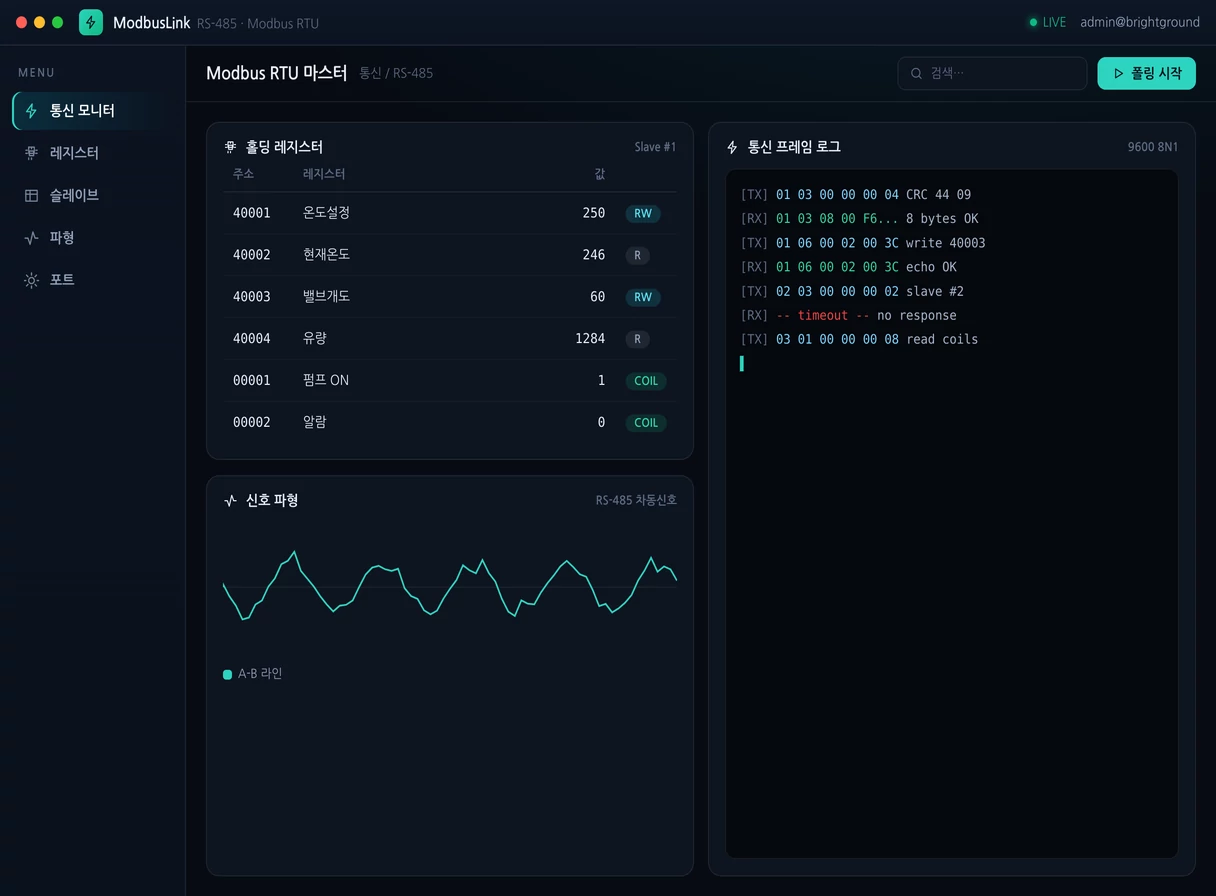Click the 펌프 ON register name
Image resolution: width=1216 pixels, height=896 pixels.
pyautogui.click(x=326, y=381)
